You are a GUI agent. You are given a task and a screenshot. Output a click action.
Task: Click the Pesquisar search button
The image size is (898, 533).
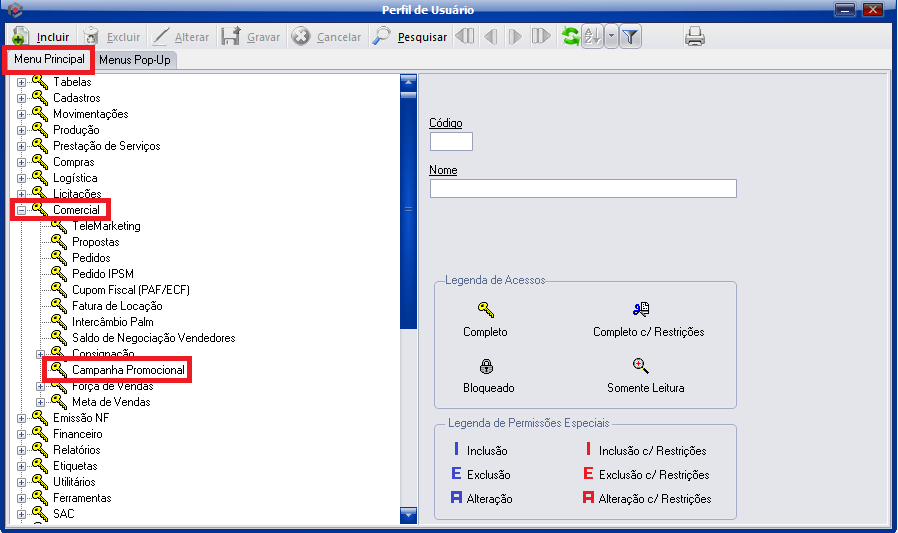point(410,37)
